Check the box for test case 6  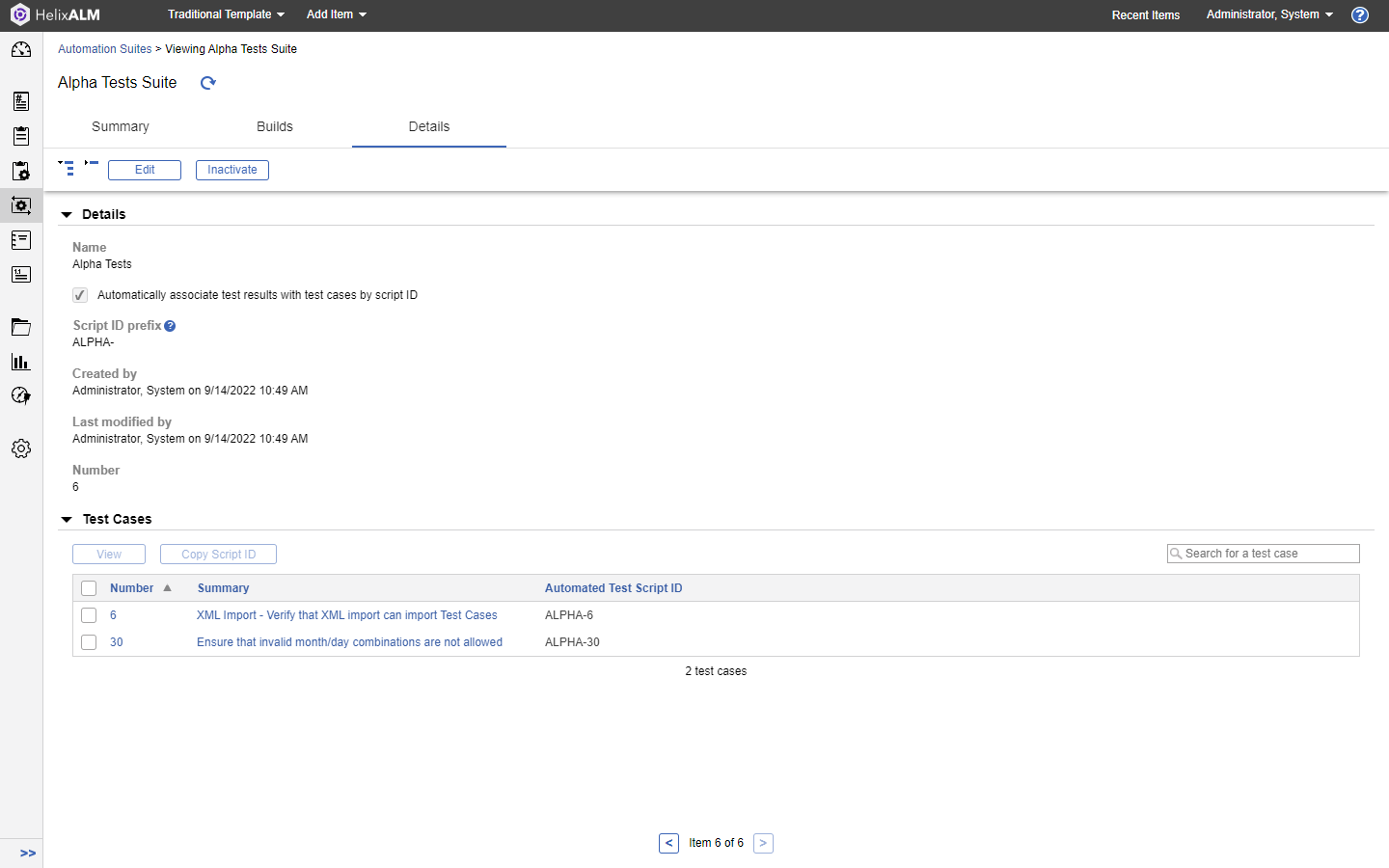(x=89, y=615)
